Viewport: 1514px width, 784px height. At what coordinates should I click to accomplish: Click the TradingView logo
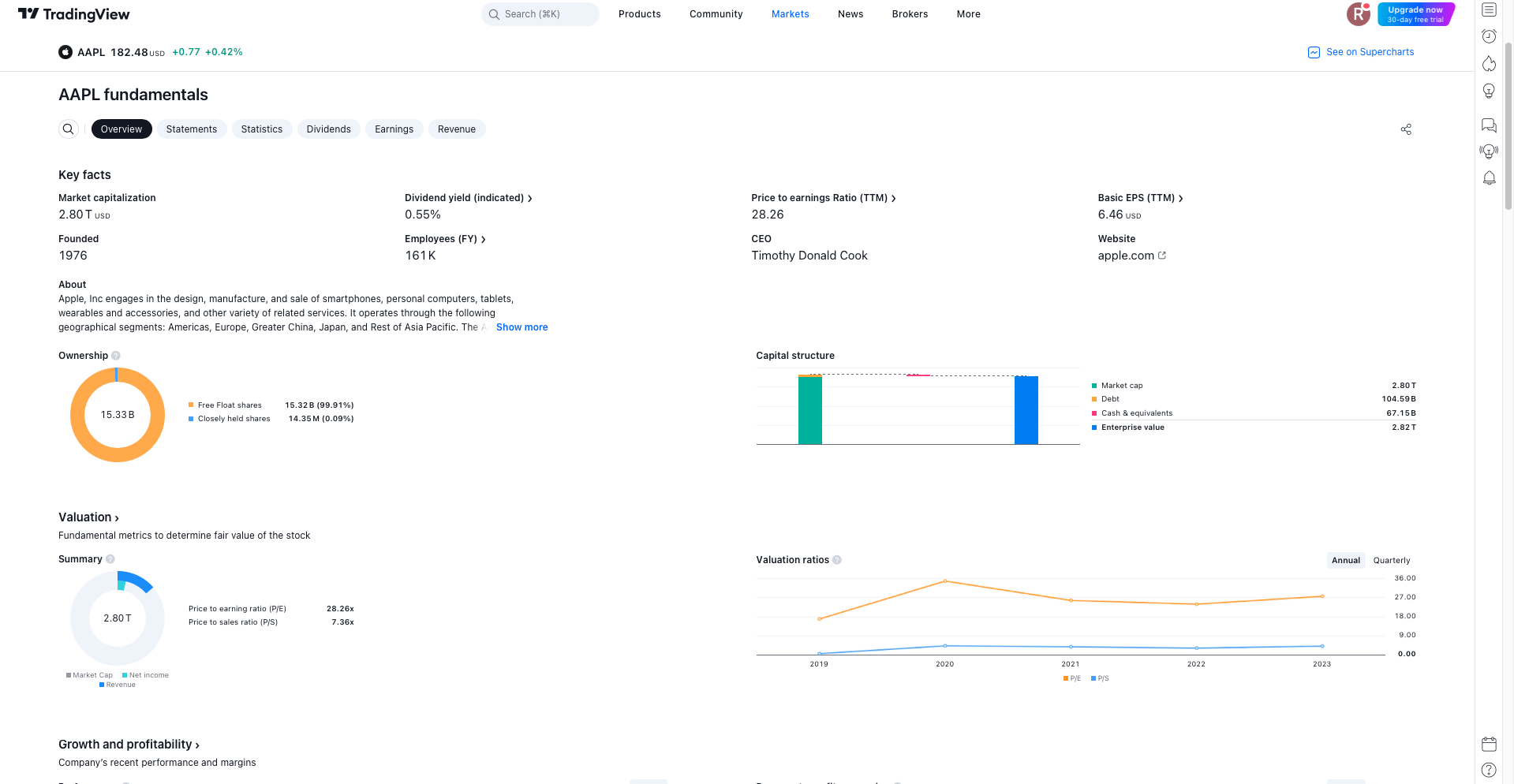(x=73, y=14)
